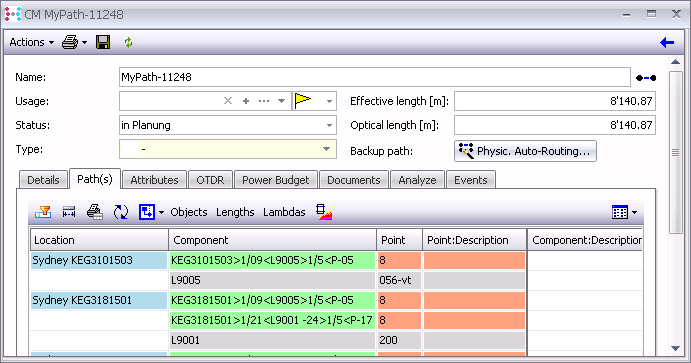Click the yellow flag icon
Viewport: 691px width, 363px height.
pos(303,100)
